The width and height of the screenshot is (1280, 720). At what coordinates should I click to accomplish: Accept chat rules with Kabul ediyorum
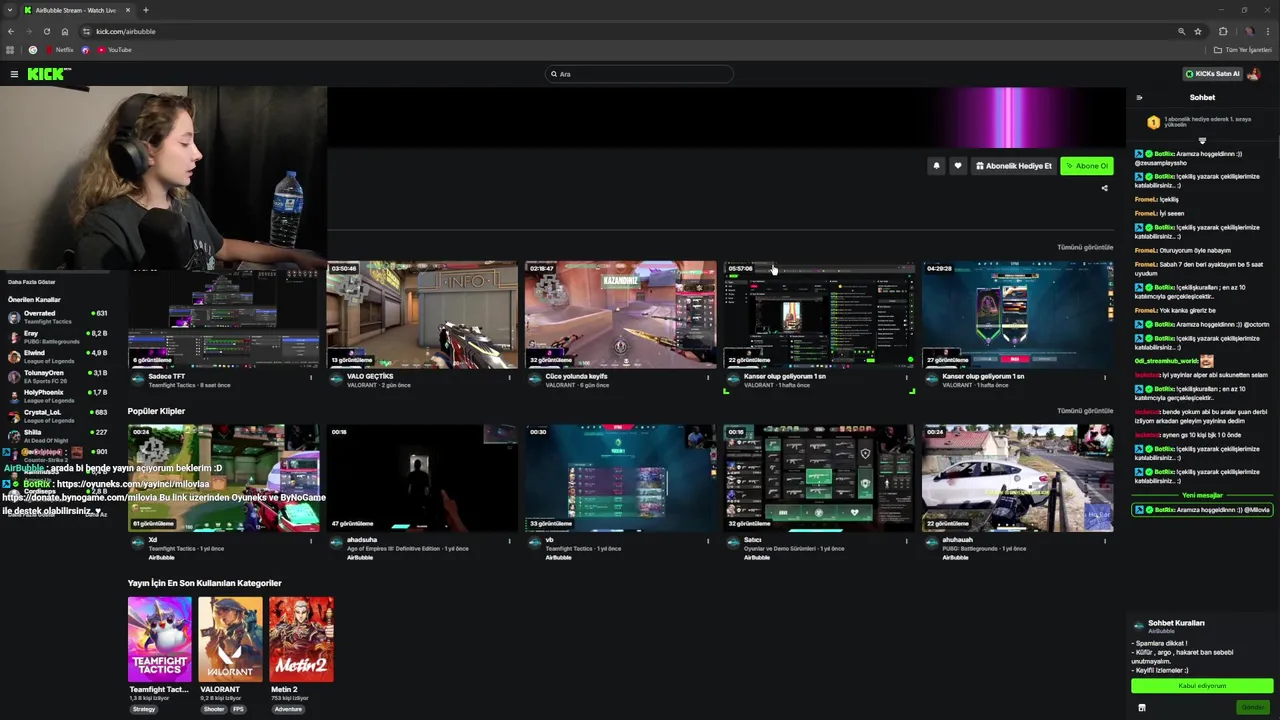[1202, 686]
